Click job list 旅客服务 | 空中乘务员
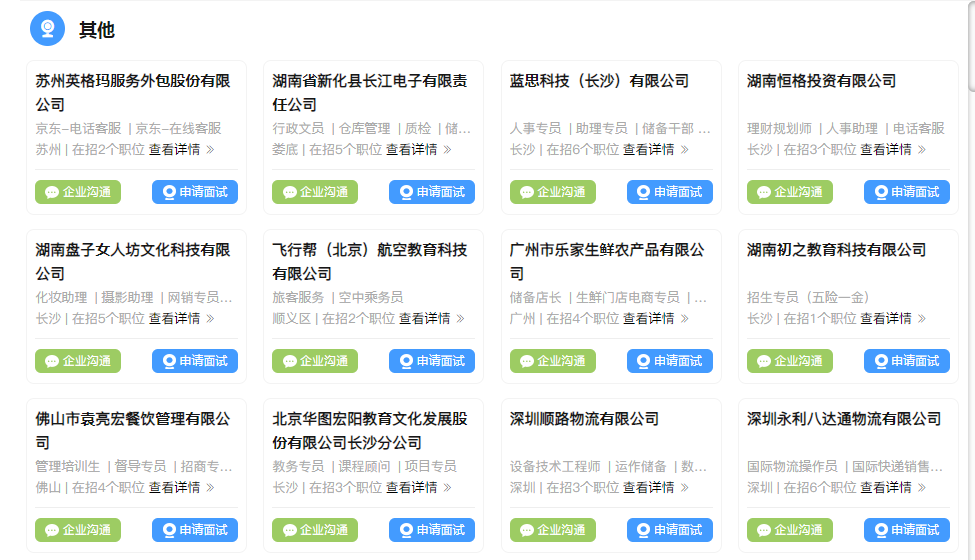The height and width of the screenshot is (560, 975). pos(338,298)
